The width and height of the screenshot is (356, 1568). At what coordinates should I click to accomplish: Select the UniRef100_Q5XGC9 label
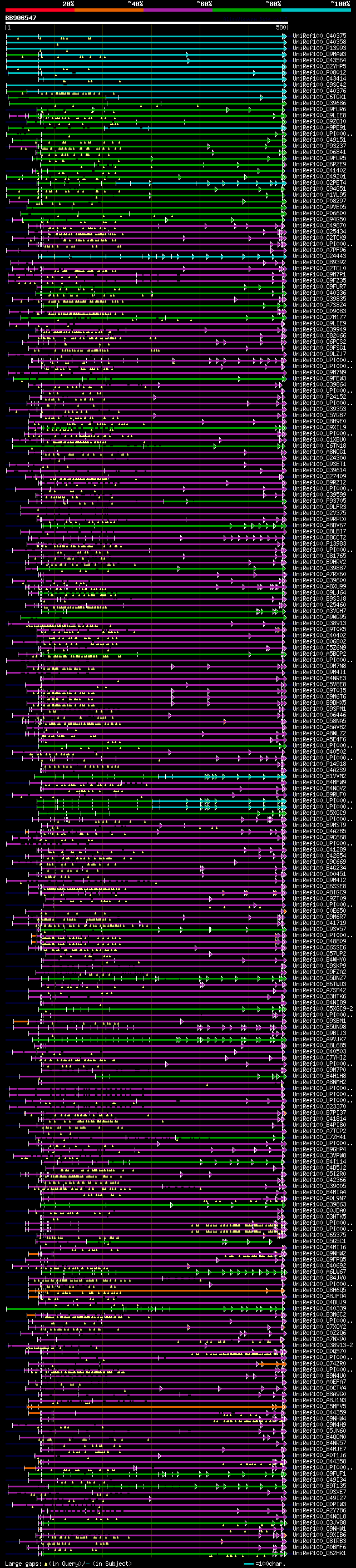point(319,813)
